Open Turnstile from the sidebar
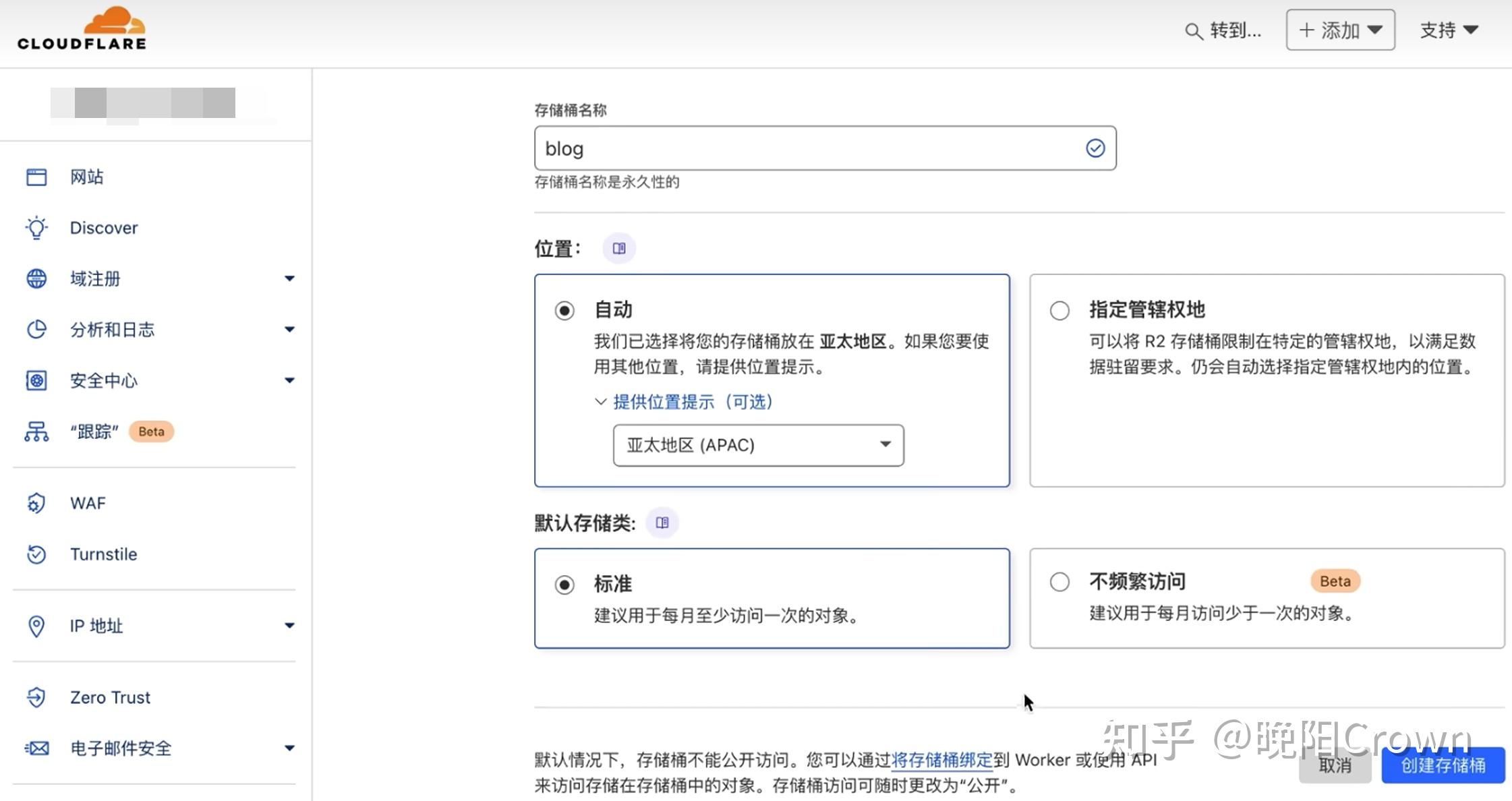This screenshot has height=801, width=1512. (103, 554)
